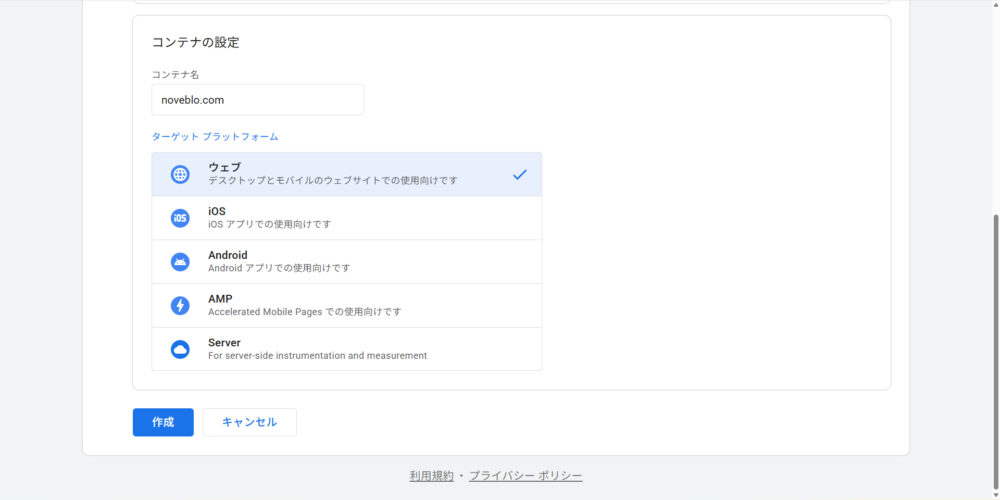Click the コンテナの設定 section heading
This screenshot has width=1000, height=500.
click(195, 42)
